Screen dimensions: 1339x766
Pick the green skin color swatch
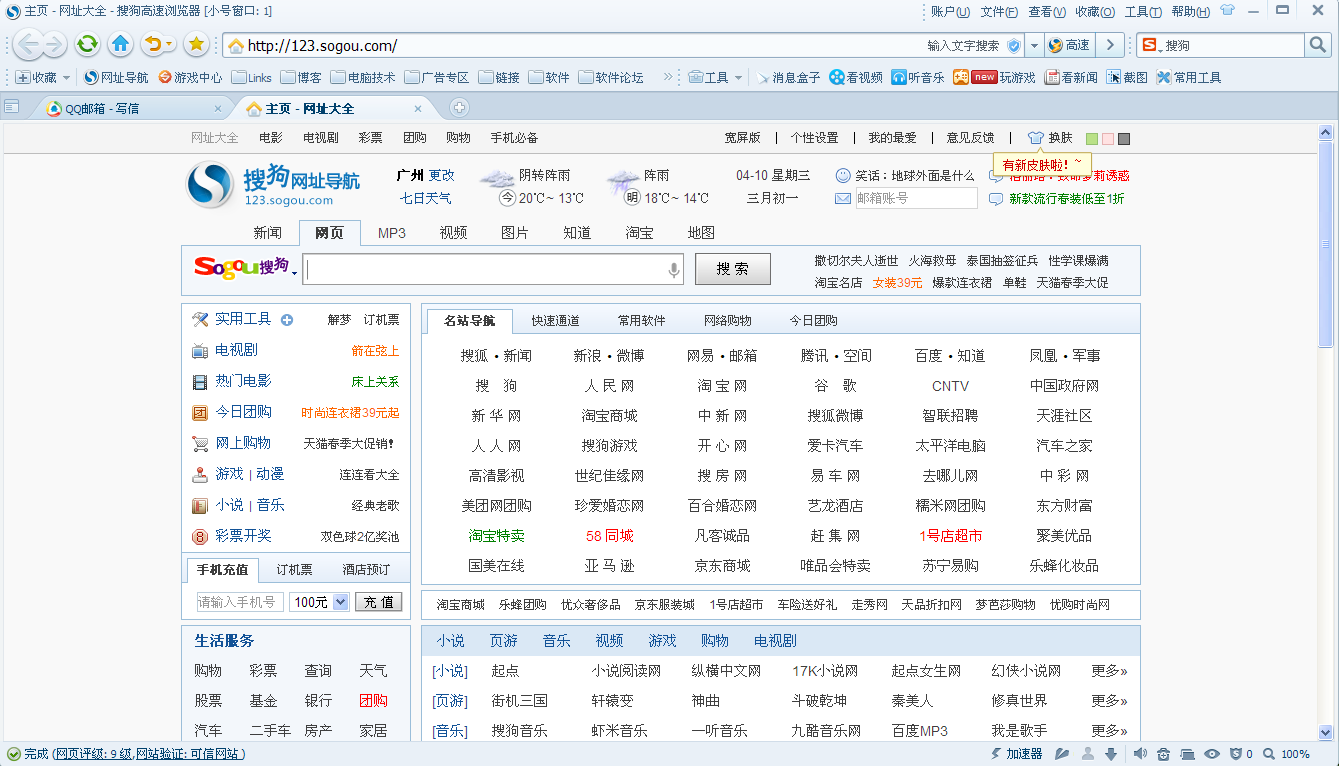[x=1090, y=137]
